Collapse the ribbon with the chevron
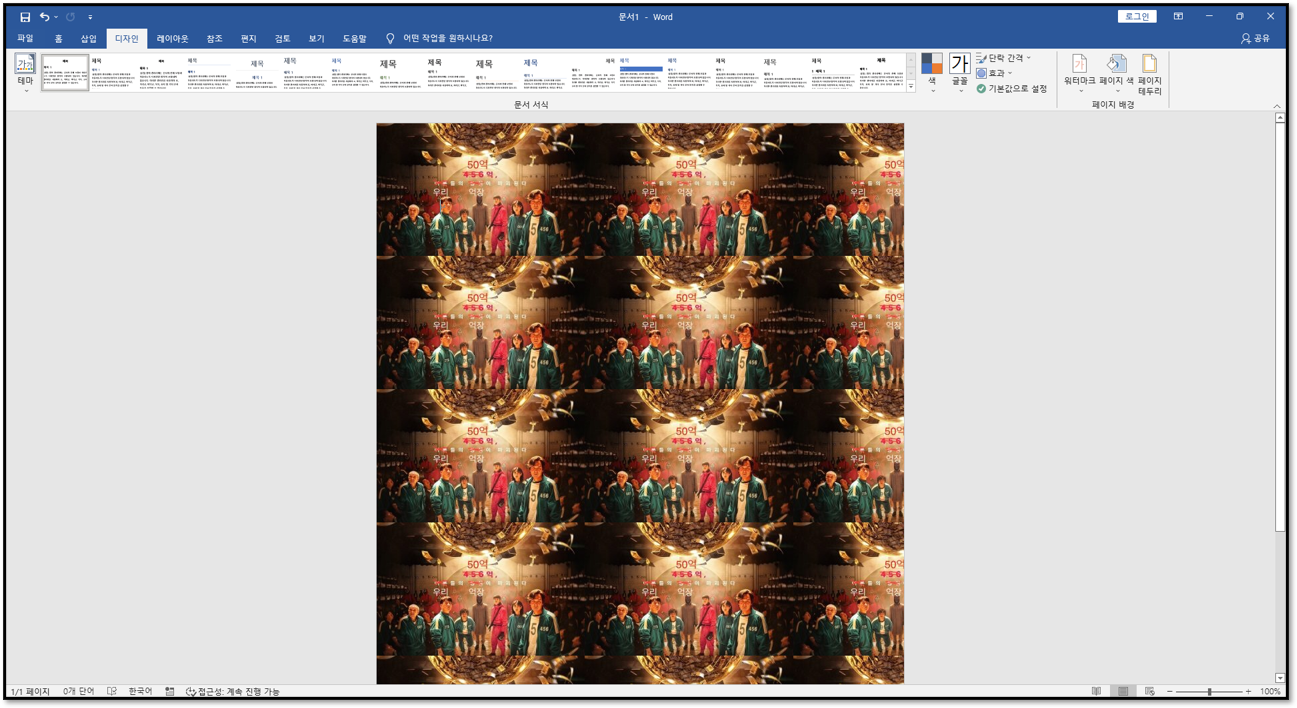 point(1277,106)
